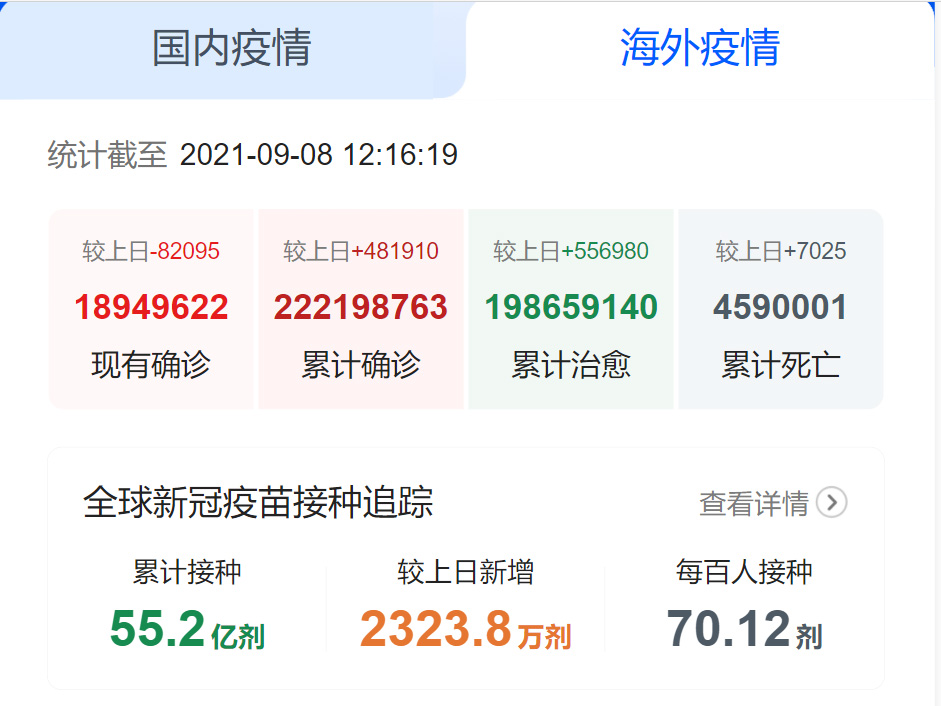Select the 海外疫情 tab
This screenshot has width=941, height=706.
coord(699,48)
